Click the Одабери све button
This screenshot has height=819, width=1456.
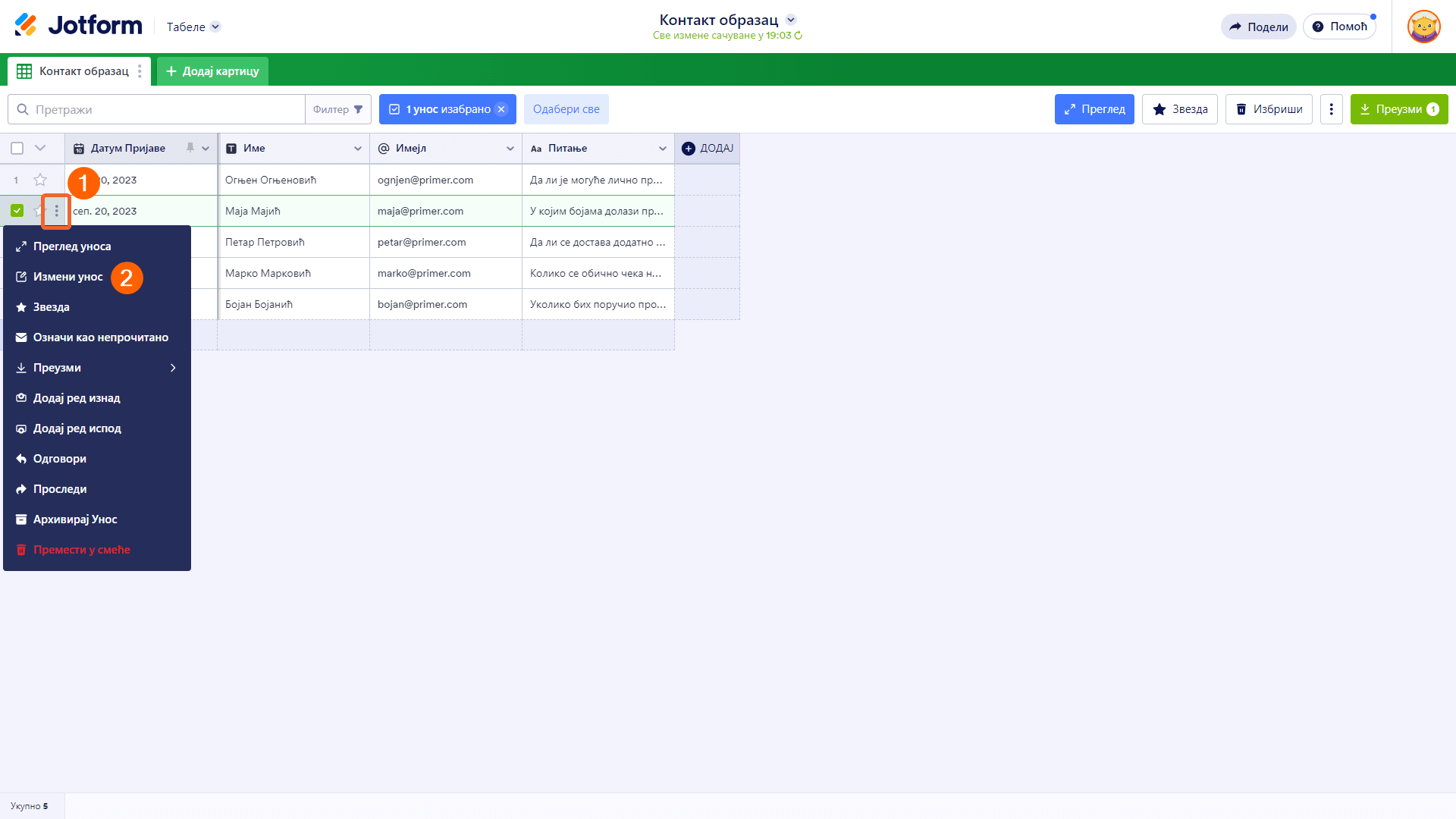[566, 109]
